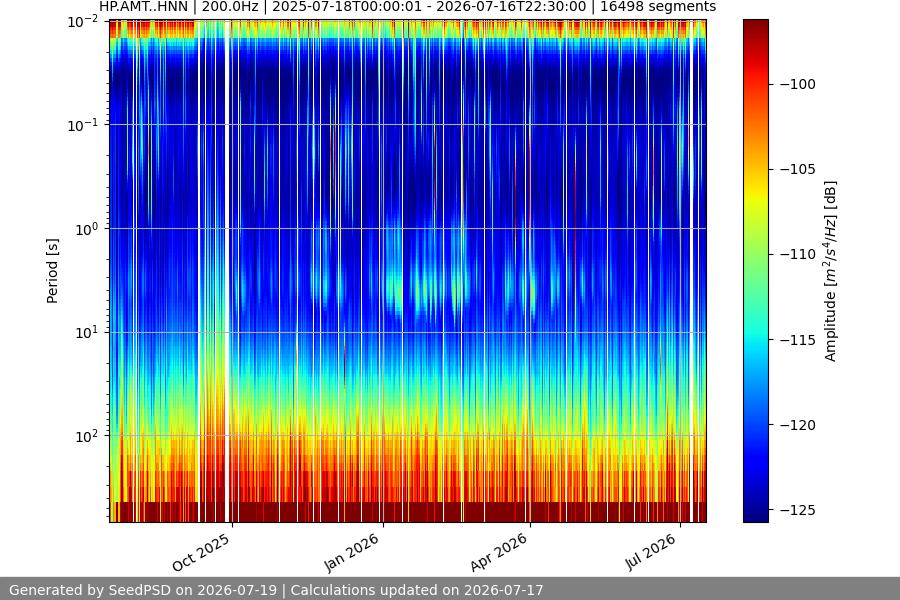Screen dimensions: 900x600
Task: Click the dark blue bottom of colorbar
Action: (755, 516)
